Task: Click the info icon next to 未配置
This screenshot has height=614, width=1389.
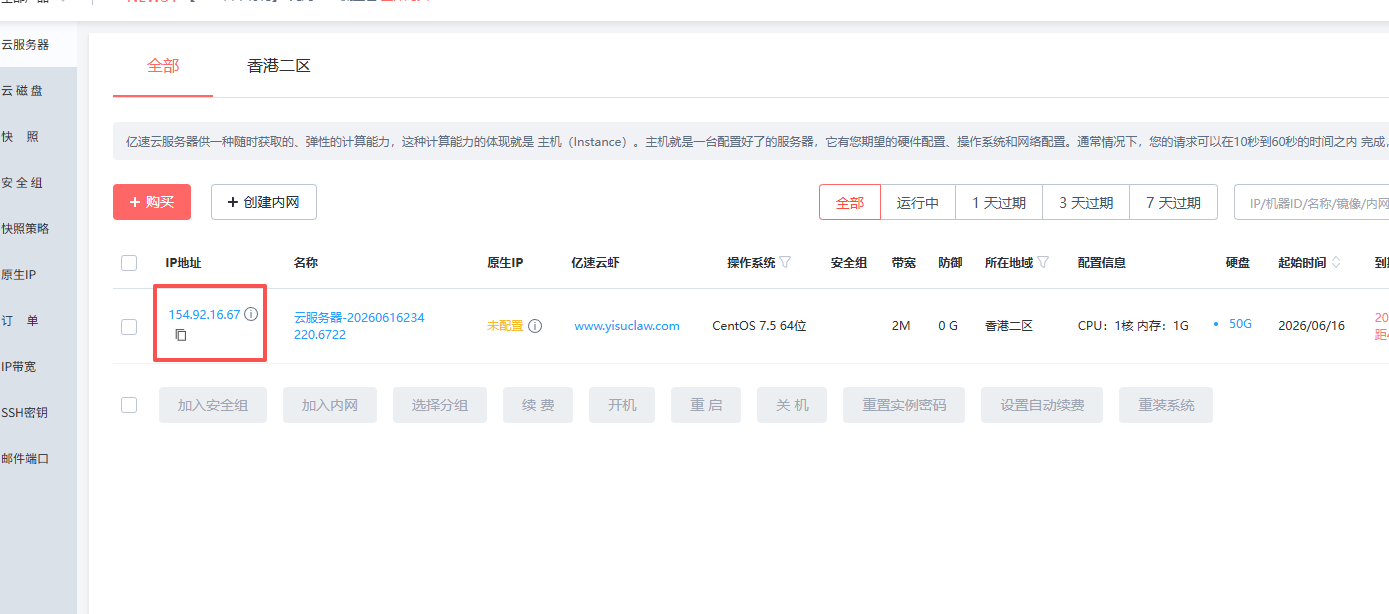Action: (535, 326)
